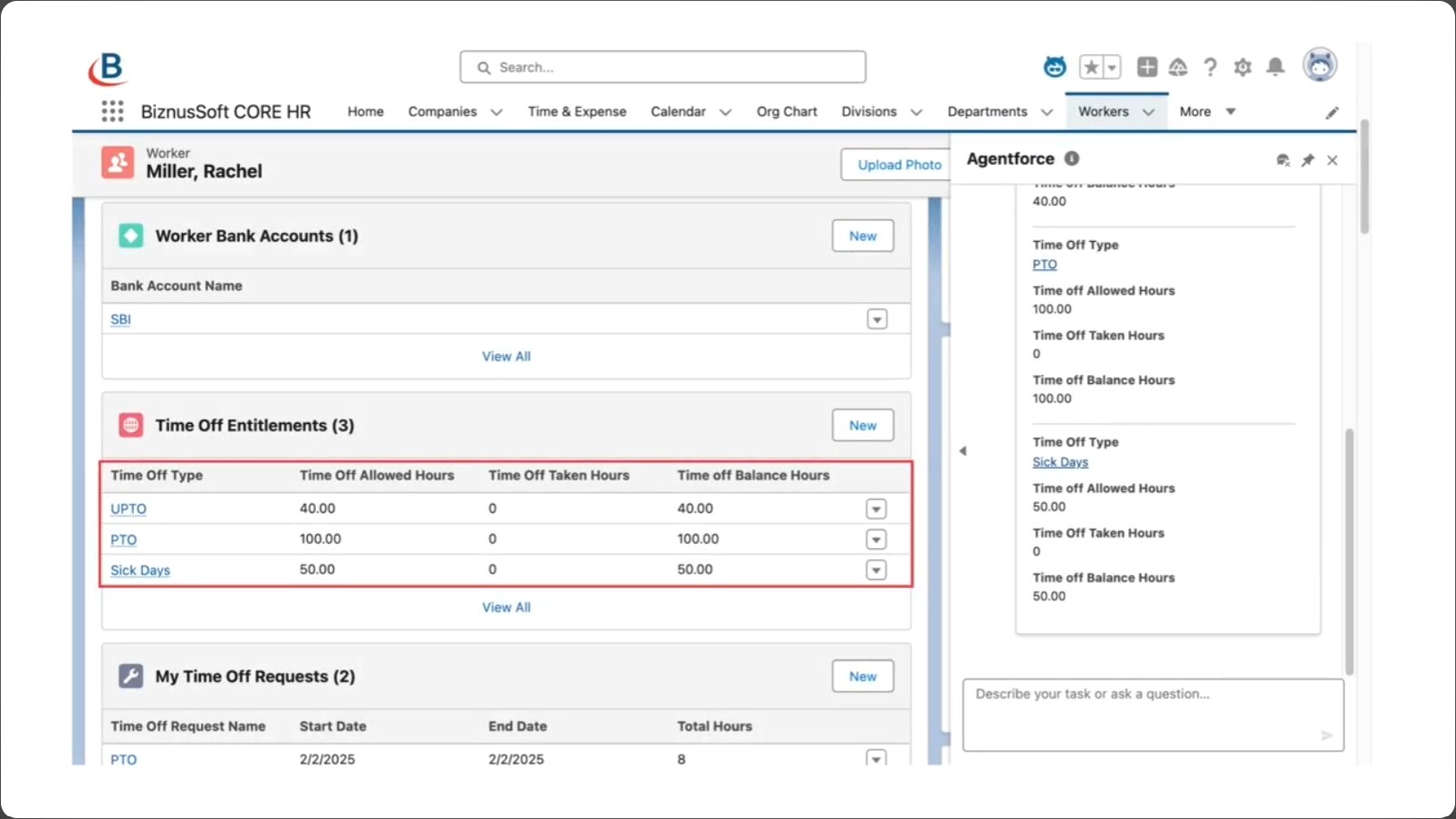The image size is (1456, 819).
Task: Click the Upload Photo button
Action: point(898,165)
